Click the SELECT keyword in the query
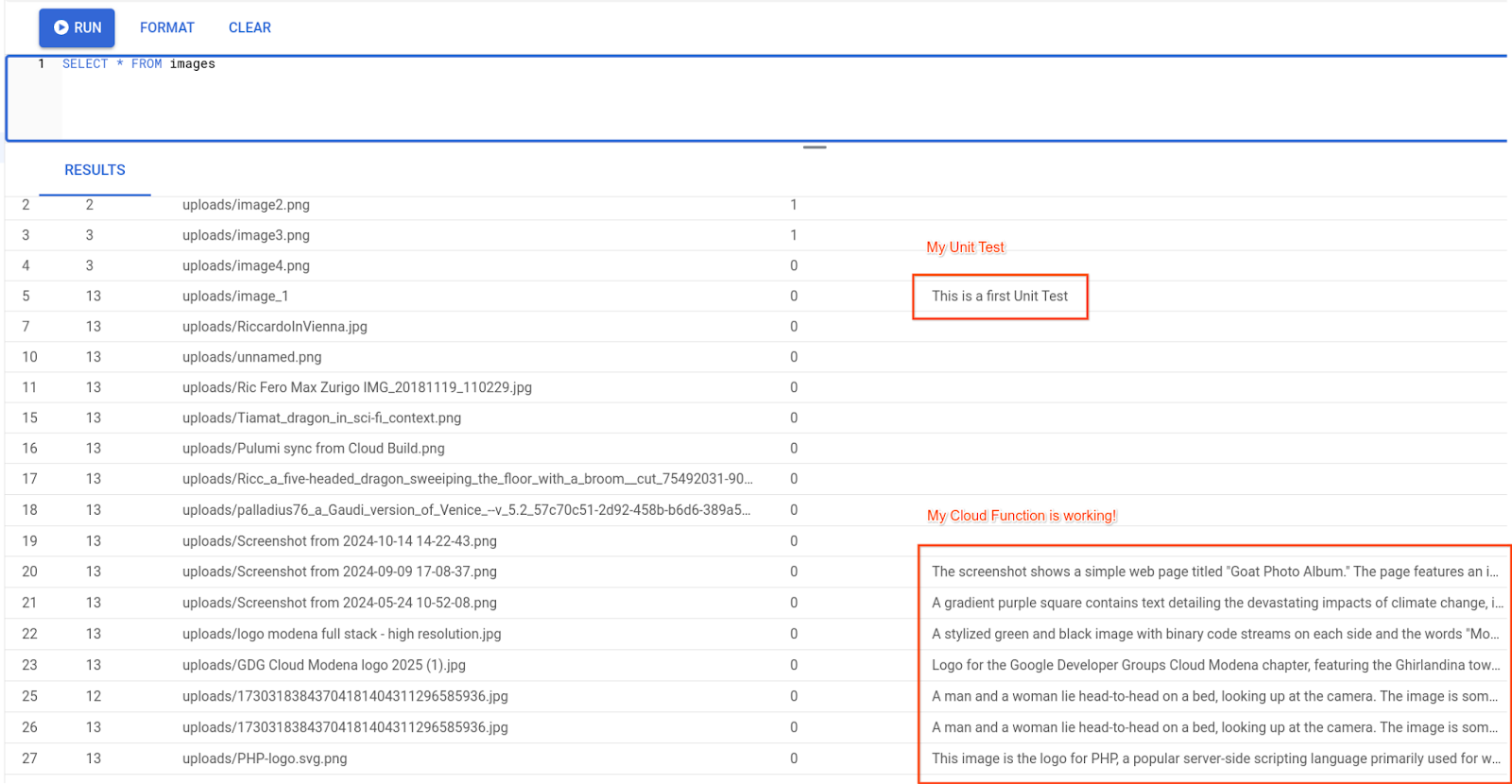 [x=85, y=64]
